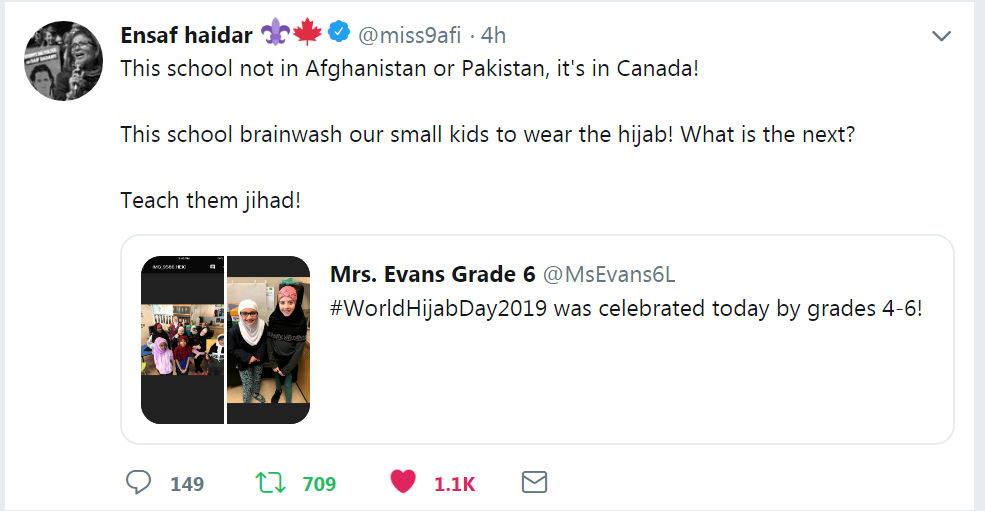The height and width of the screenshot is (511, 985).
Task: Open the quoted #WorldHijabDay2019 tweet text
Action: (x=625, y=307)
